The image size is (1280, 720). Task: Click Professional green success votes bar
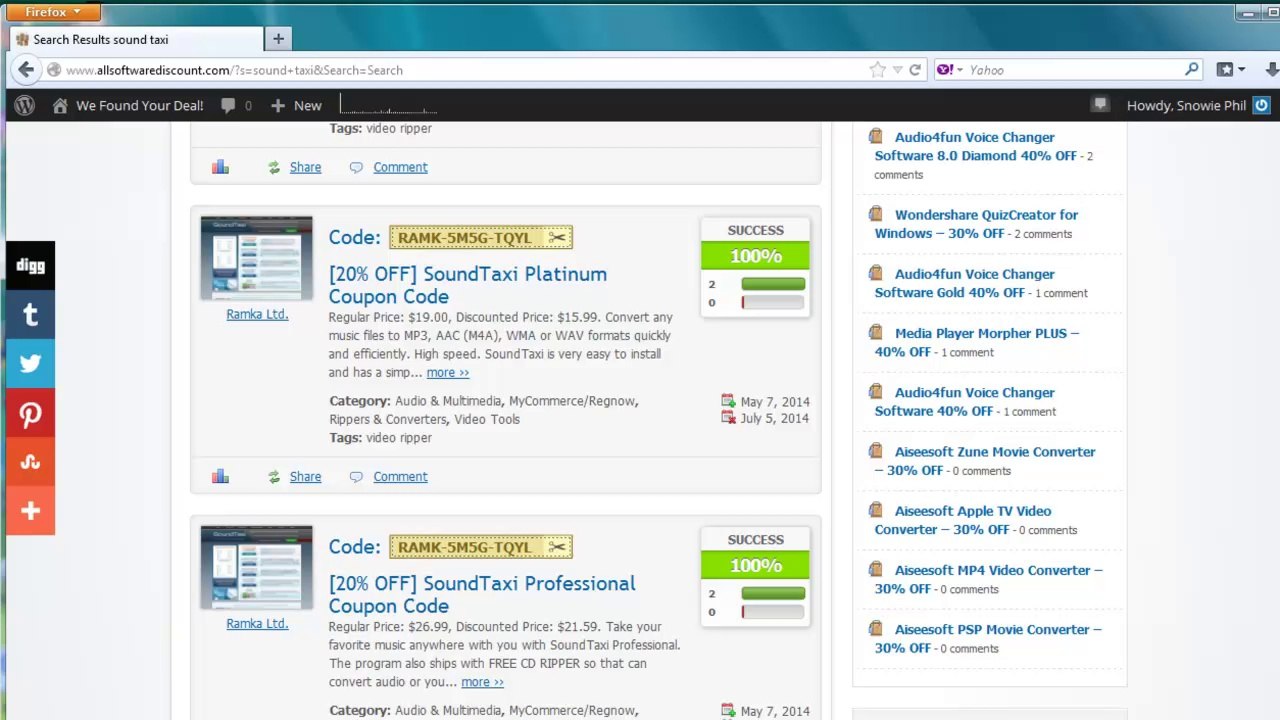(x=773, y=593)
